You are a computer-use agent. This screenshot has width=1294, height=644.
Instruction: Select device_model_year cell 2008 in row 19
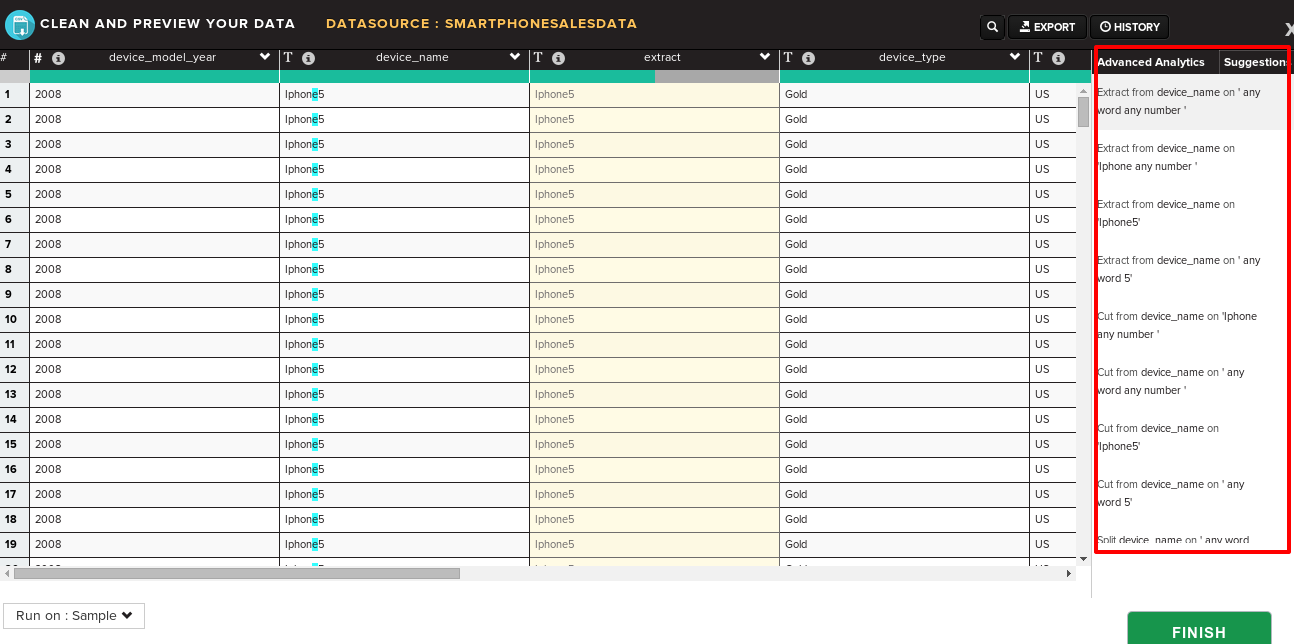(155, 544)
